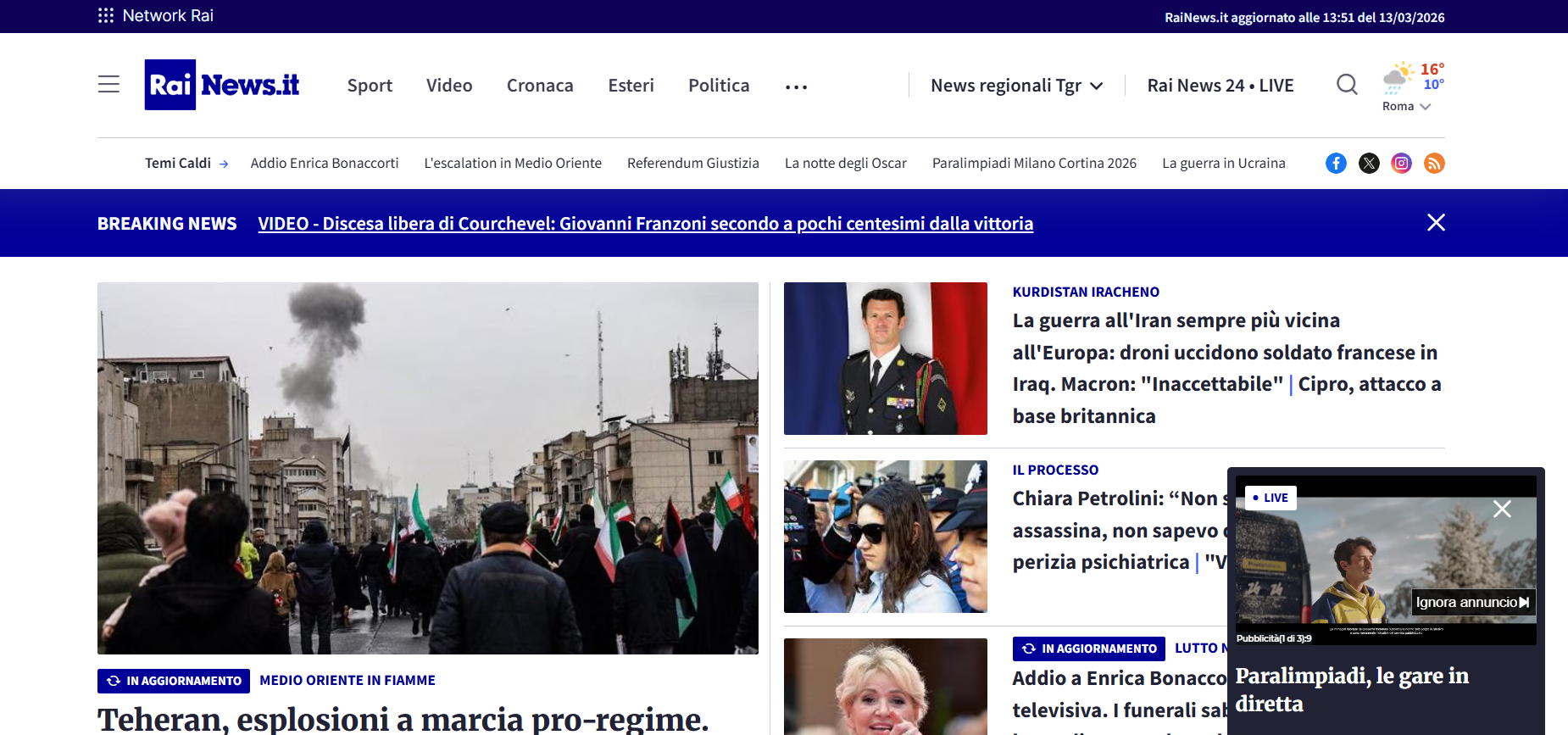The image size is (1568, 735).
Task: Open the RSS feed icon
Action: click(1434, 164)
